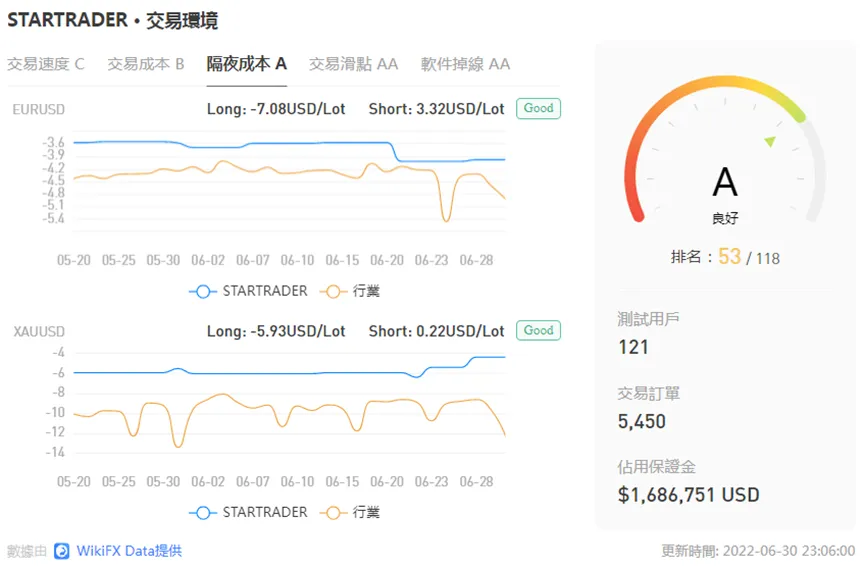Toggle STARTRADER series in EURUSD chart legend
This screenshot has height=571, width=864.
[248, 291]
